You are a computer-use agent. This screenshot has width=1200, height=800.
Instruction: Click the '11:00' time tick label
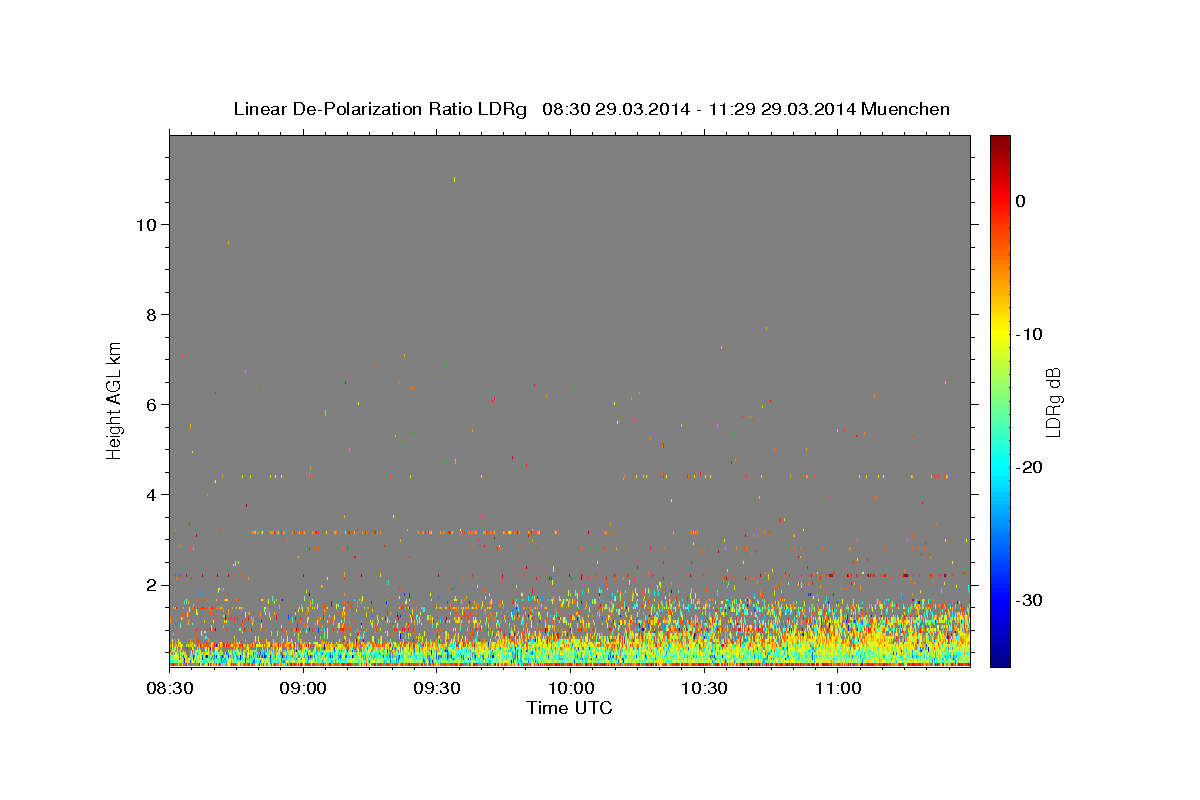[x=838, y=689]
